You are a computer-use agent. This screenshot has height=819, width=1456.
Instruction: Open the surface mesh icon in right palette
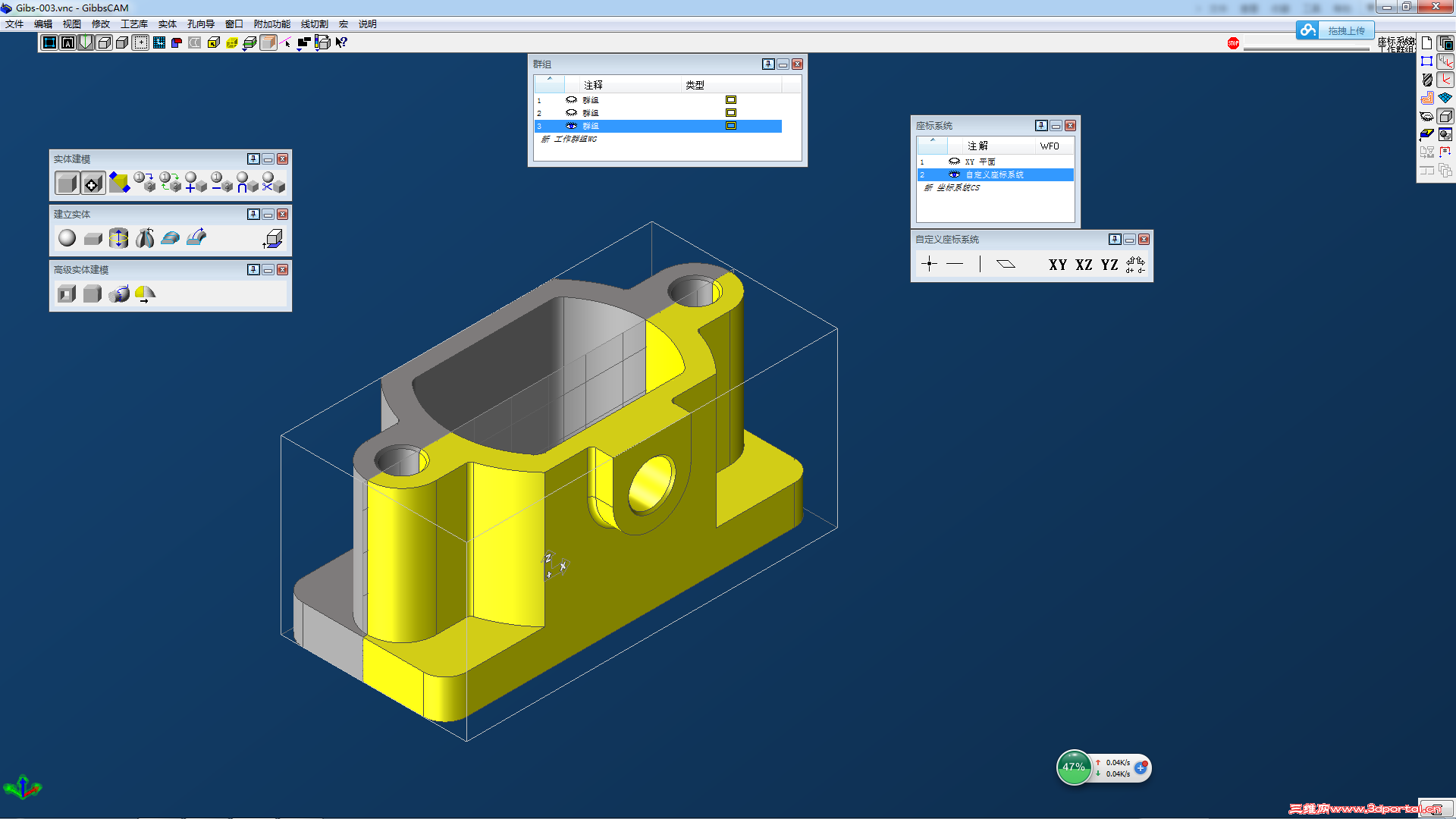pos(1445,98)
